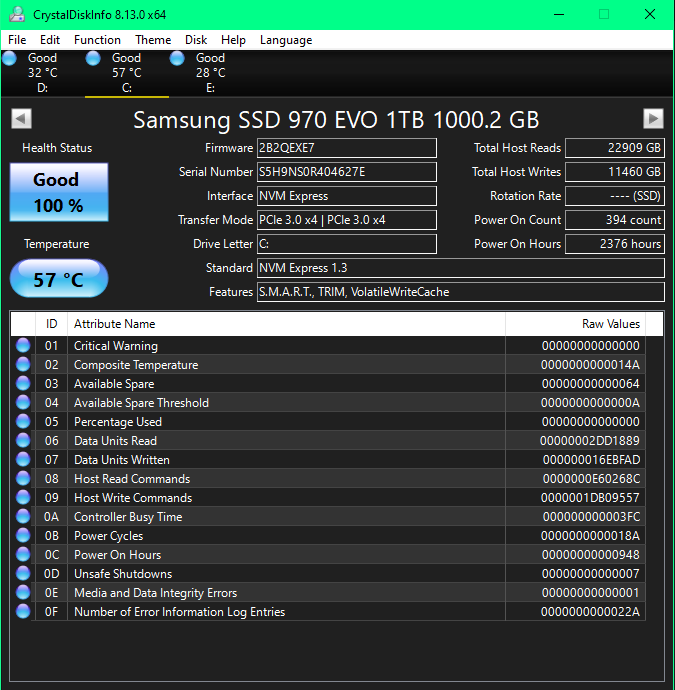Click status icon for Composite Temperature row
This screenshot has width=675, height=690.
23,364
